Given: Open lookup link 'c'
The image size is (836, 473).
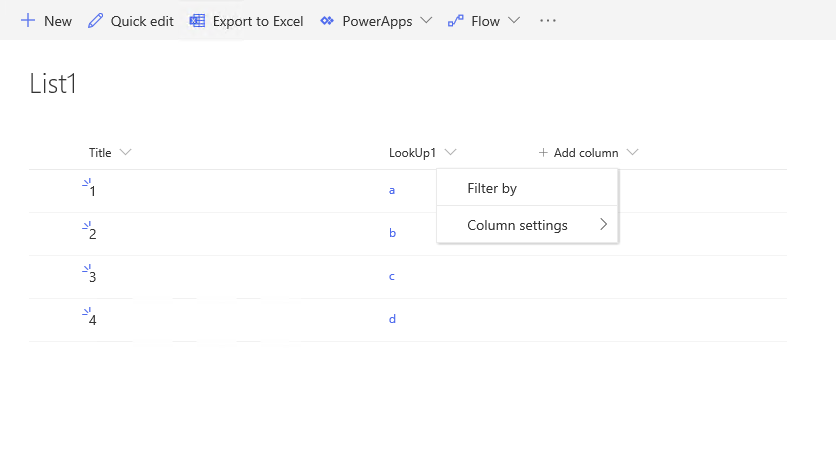Looking at the screenshot, I should pos(392,276).
